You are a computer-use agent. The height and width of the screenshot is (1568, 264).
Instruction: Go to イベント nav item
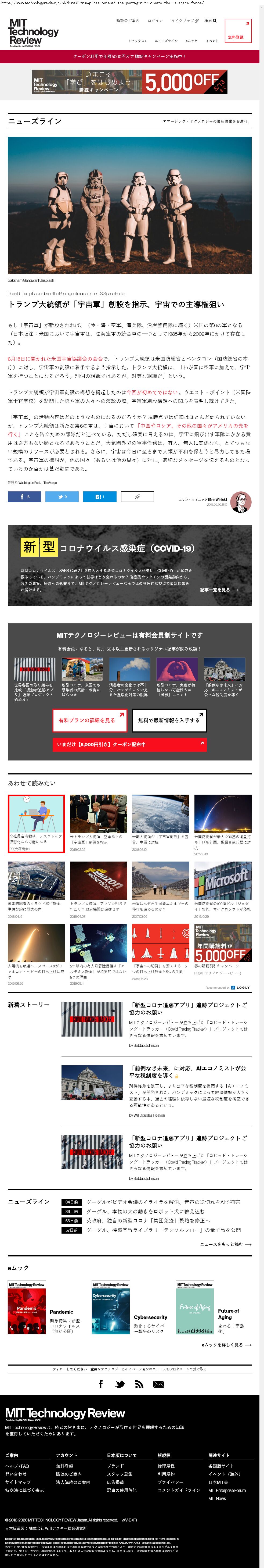tap(212, 41)
